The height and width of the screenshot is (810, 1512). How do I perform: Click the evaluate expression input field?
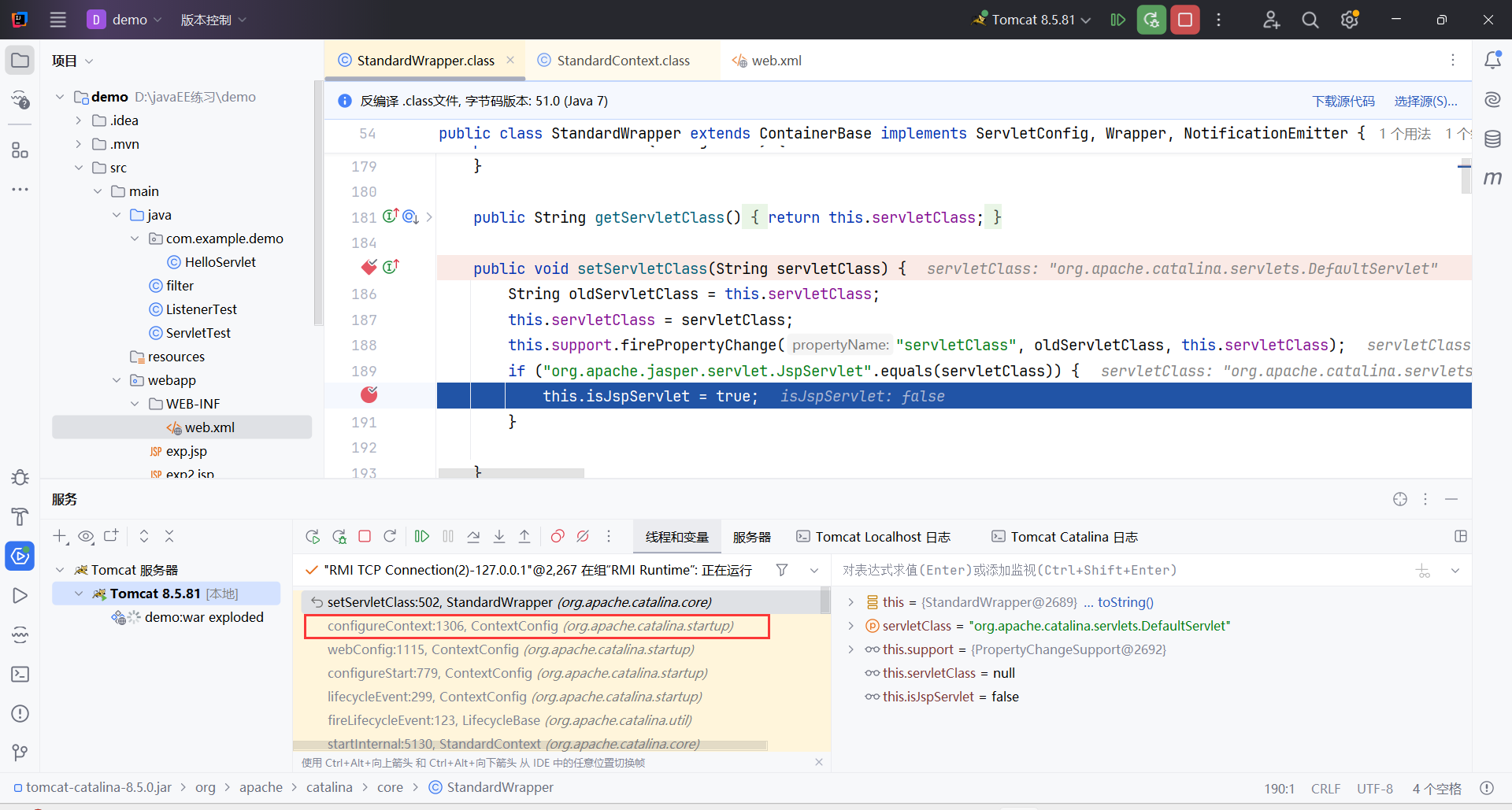[x=1118, y=570]
